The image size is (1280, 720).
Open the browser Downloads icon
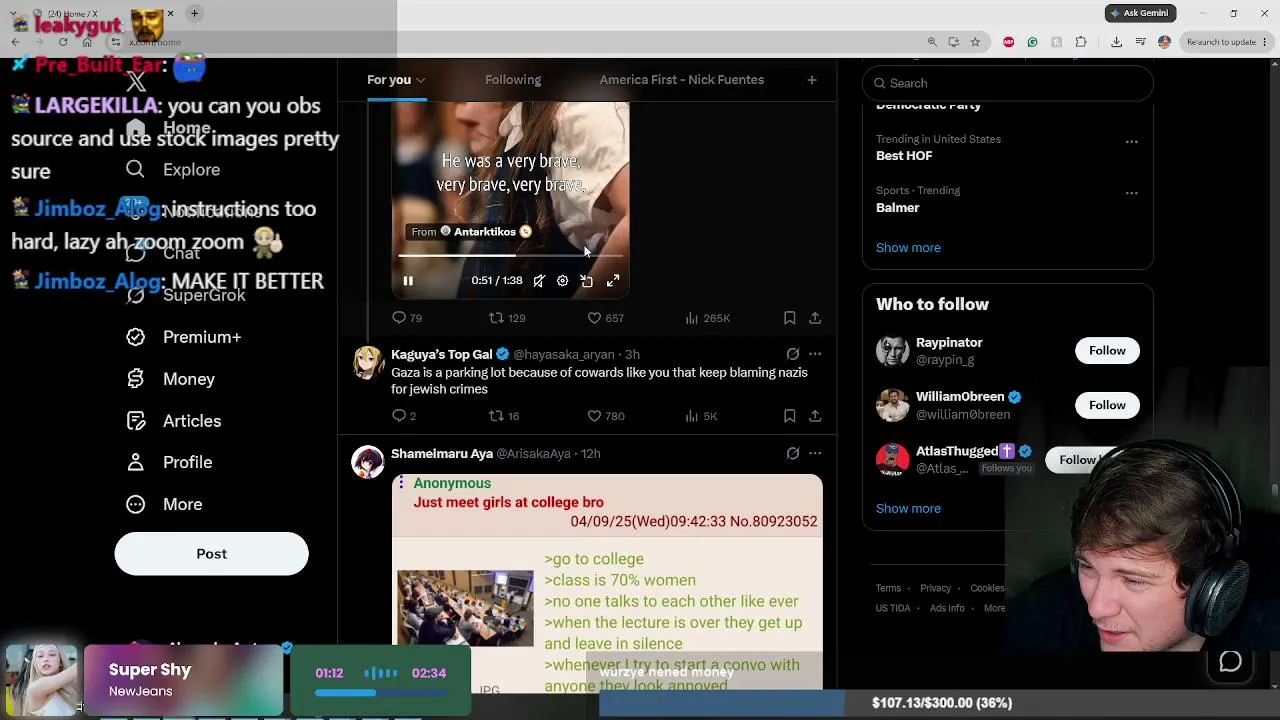(x=1116, y=42)
